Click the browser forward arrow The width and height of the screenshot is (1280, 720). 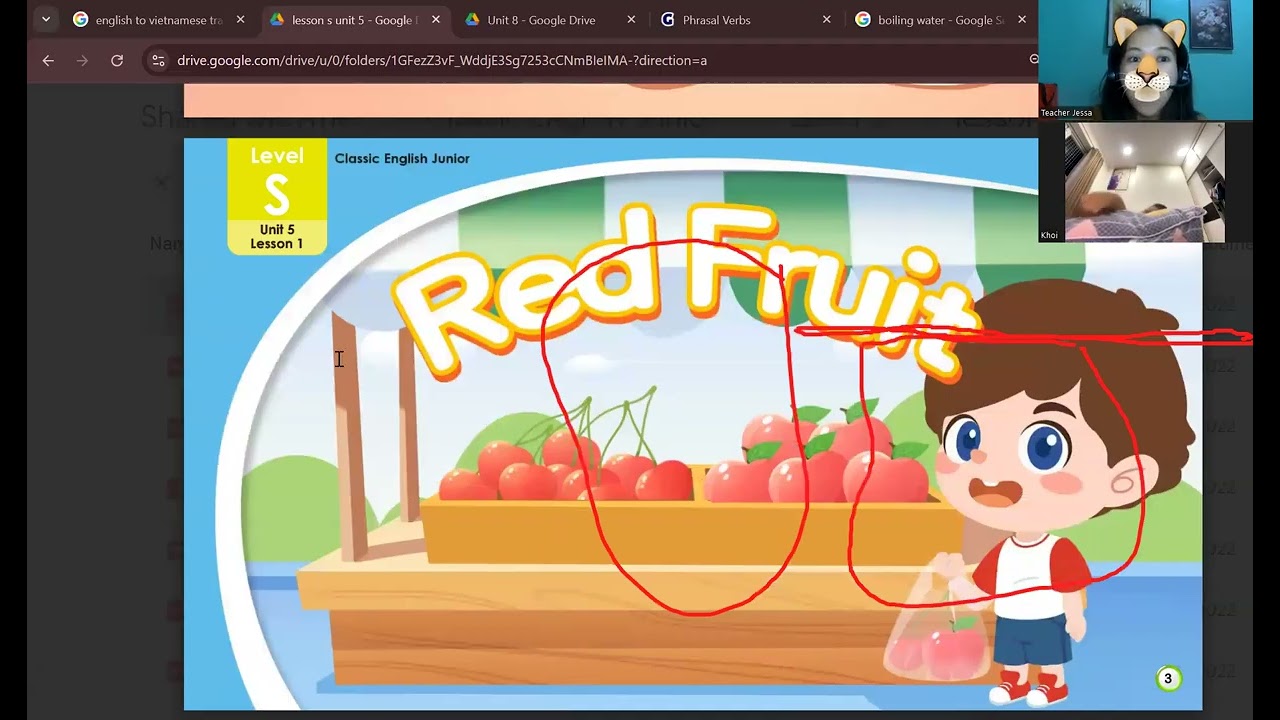click(x=82, y=61)
